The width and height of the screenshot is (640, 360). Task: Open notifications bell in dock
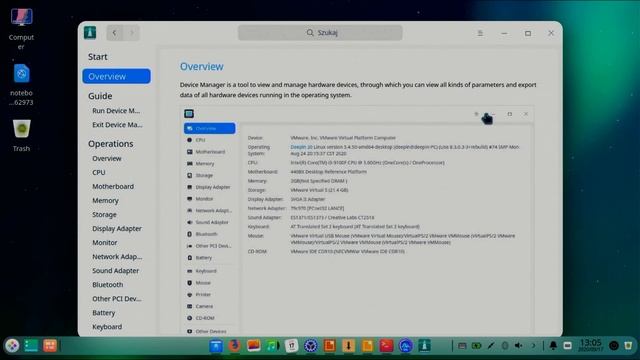point(553,346)
